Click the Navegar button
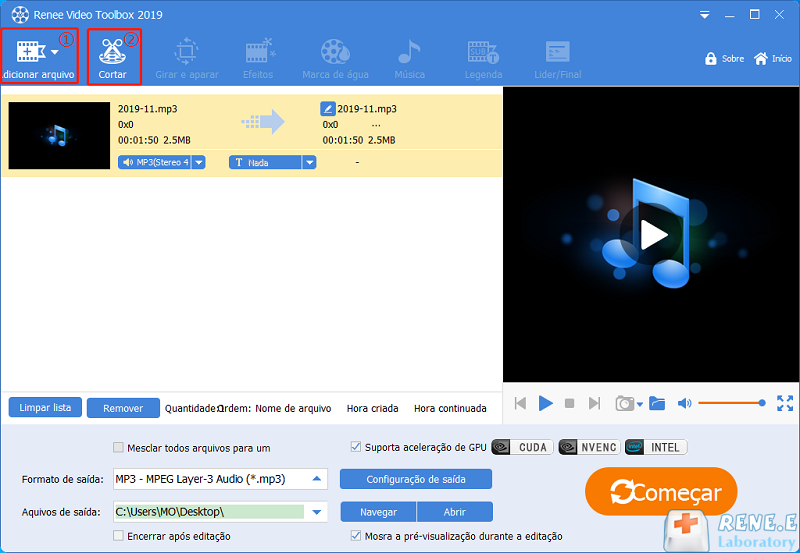This screenshot has height=553, width=800. tap(378, 512)
